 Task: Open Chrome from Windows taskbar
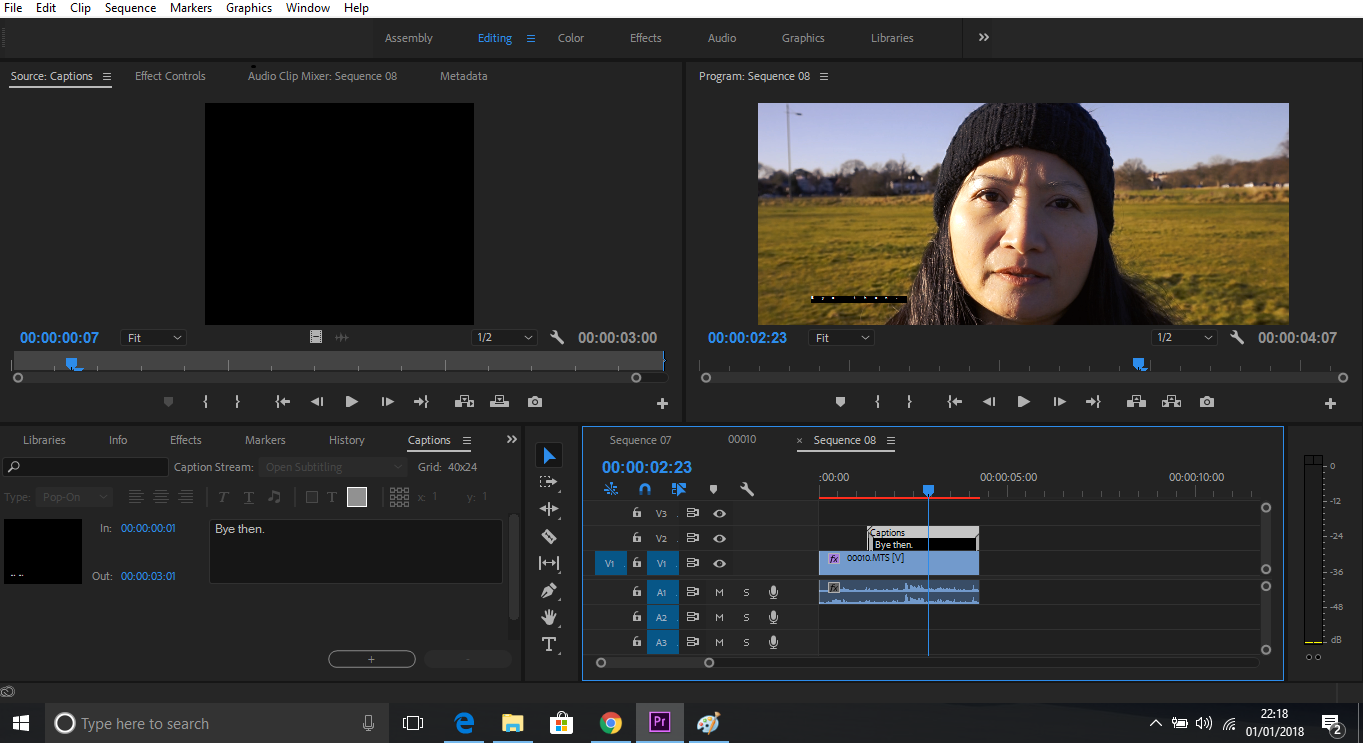click(611, 723)
